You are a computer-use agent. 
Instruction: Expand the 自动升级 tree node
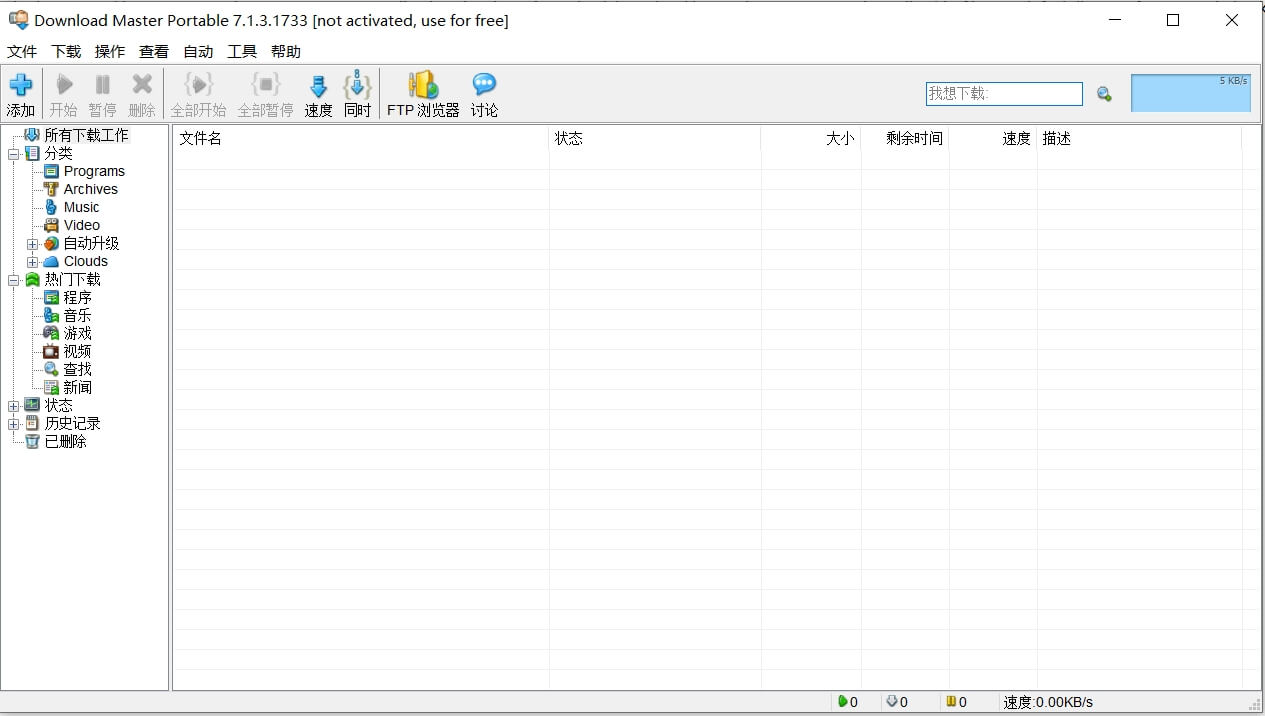[32, 244]
